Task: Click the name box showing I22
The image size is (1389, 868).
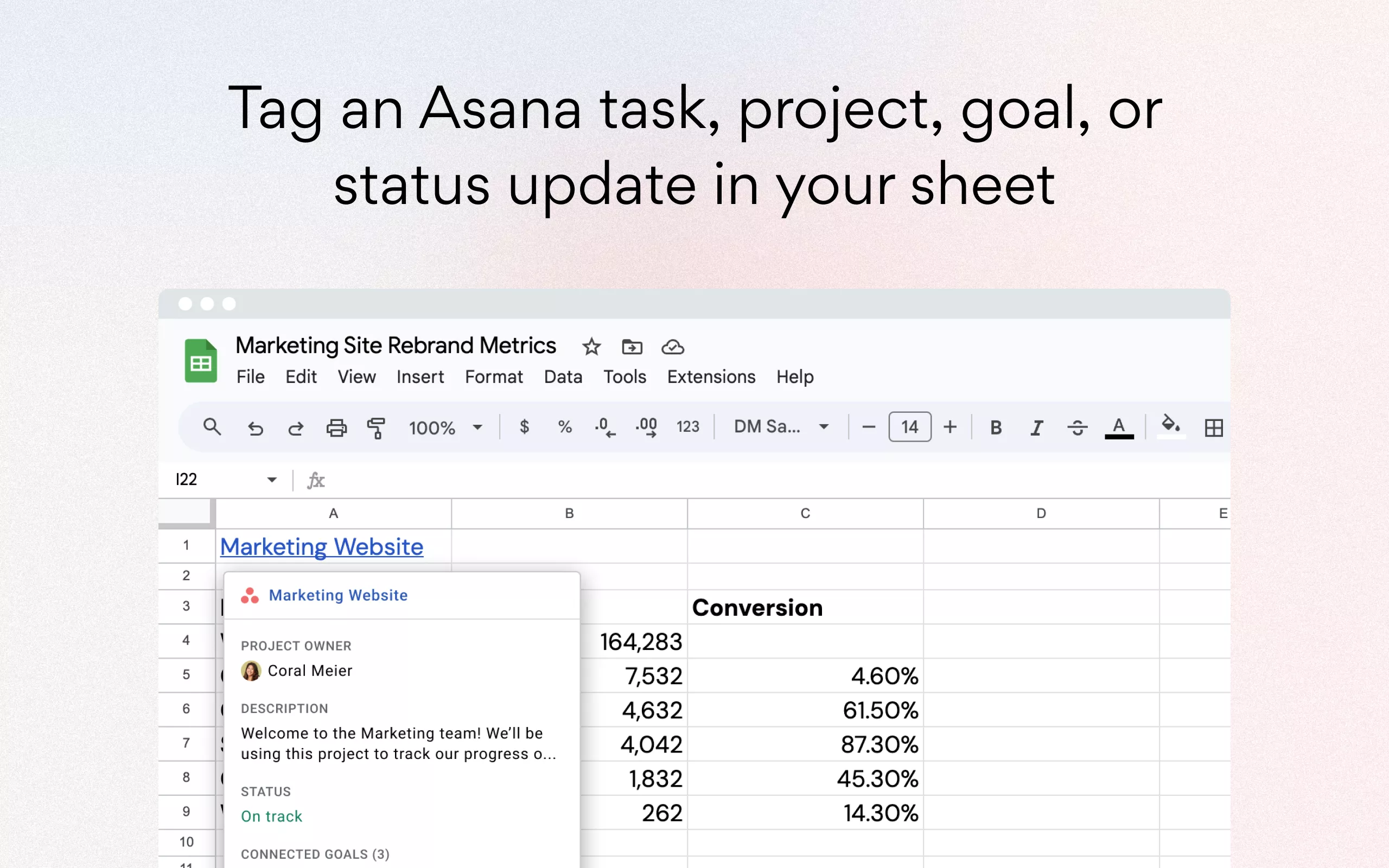Action: pos(187,480)
